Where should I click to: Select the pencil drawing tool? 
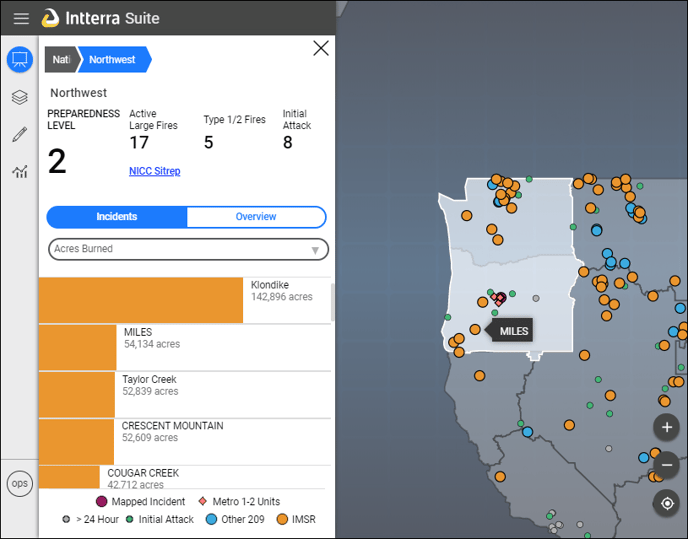coord(20,134)
